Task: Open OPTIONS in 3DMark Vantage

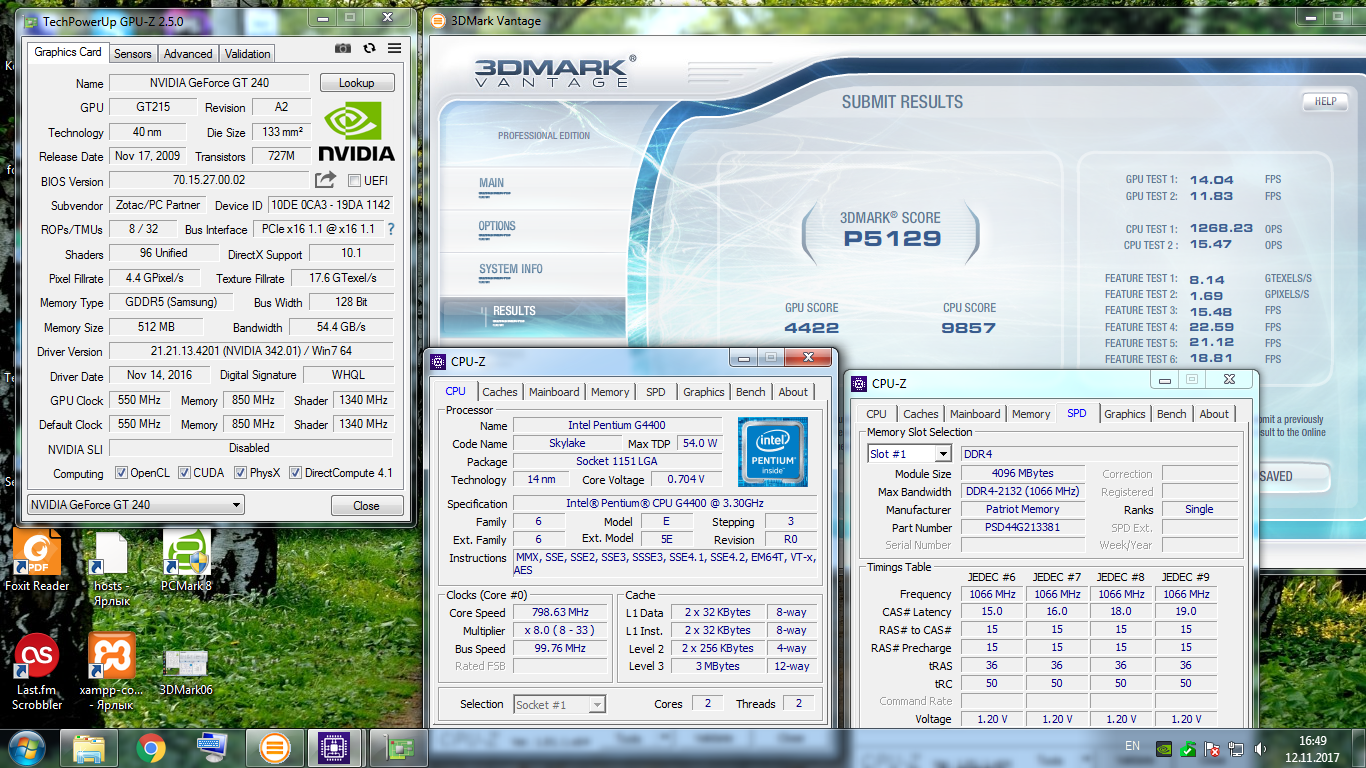Action: 497,226
